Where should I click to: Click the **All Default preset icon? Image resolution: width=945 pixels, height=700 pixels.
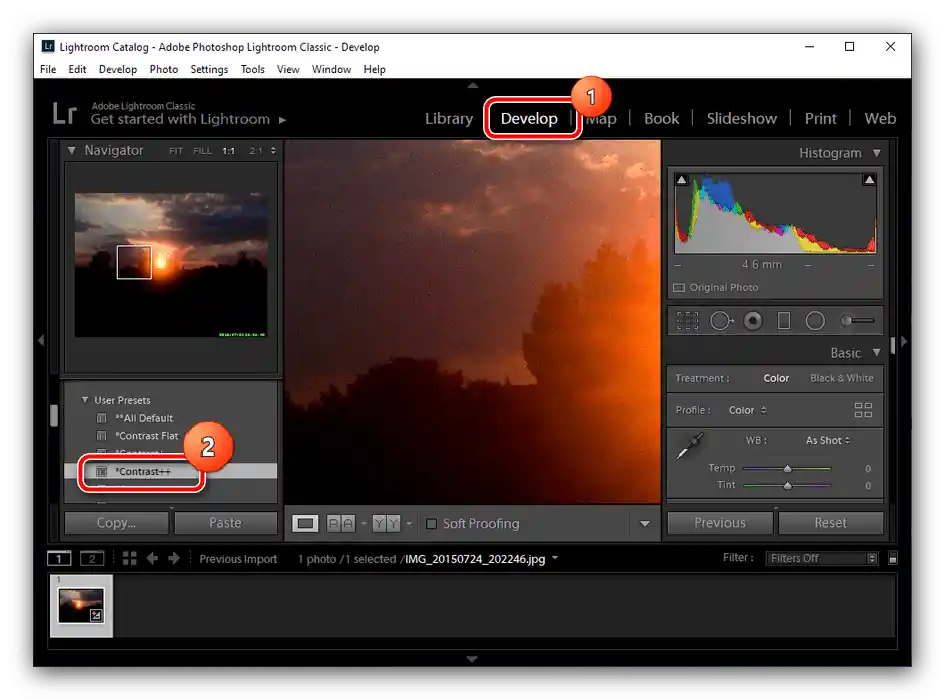click(x=101, y=418)
